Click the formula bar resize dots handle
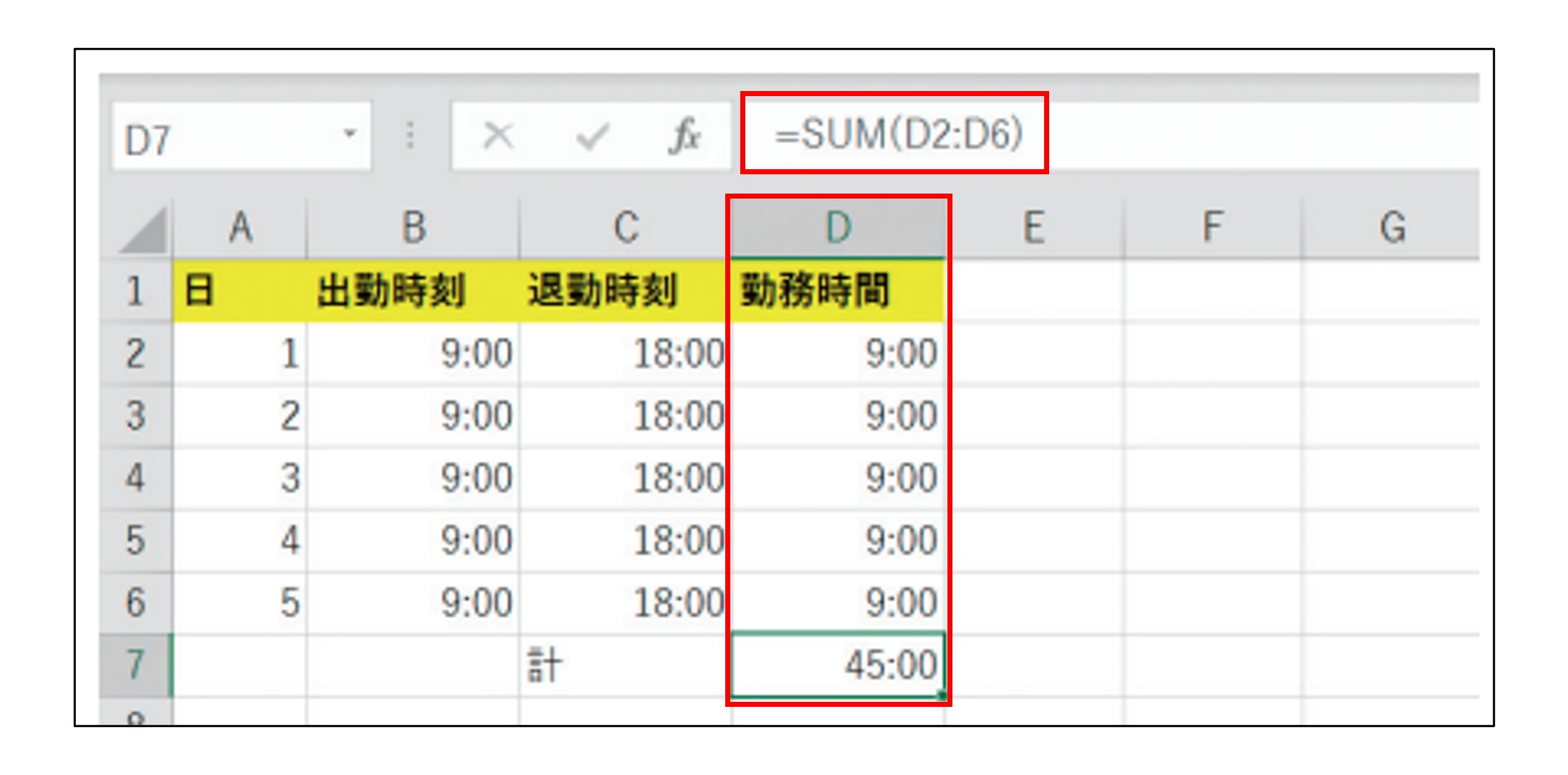 click(410, 135)
